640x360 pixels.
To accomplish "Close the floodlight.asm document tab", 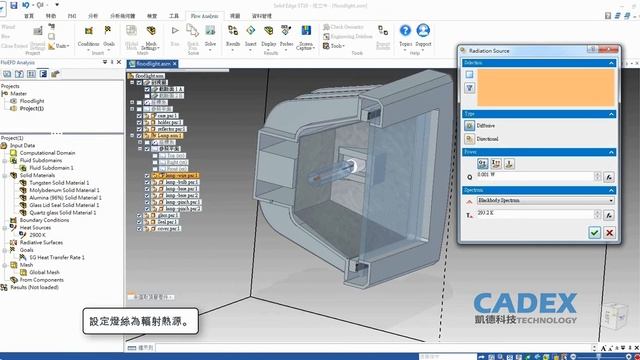I will [x=175, y=64].
